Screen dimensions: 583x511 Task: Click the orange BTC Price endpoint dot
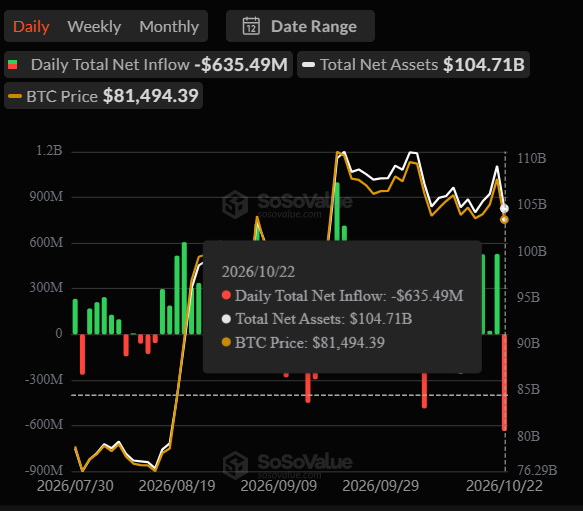505,220
